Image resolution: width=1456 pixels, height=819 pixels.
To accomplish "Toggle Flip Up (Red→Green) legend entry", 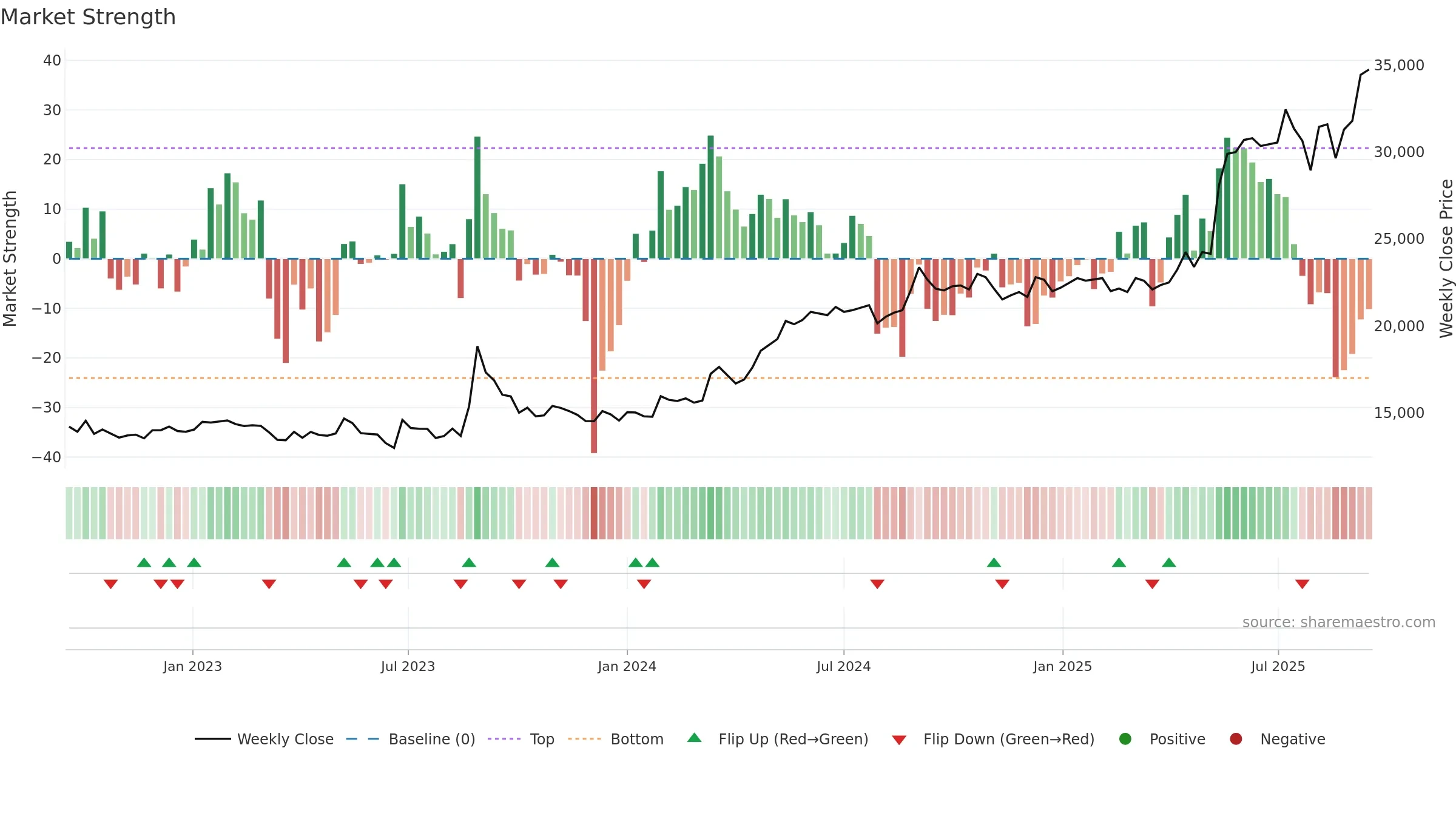I will coord(778,739).
